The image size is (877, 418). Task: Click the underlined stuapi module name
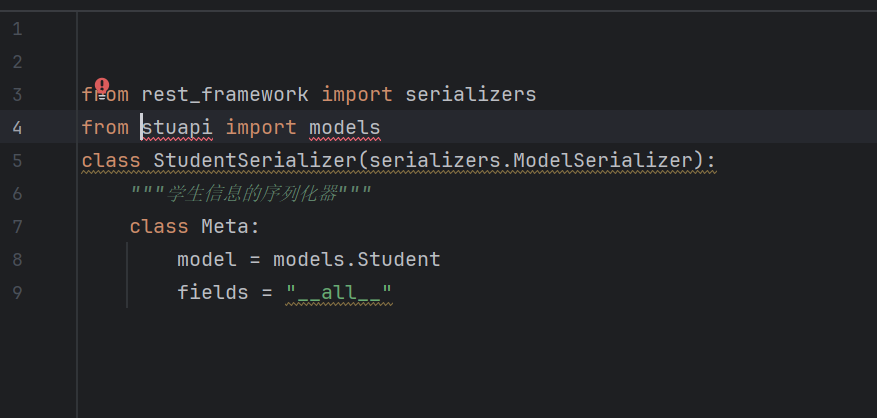point(177,128)
